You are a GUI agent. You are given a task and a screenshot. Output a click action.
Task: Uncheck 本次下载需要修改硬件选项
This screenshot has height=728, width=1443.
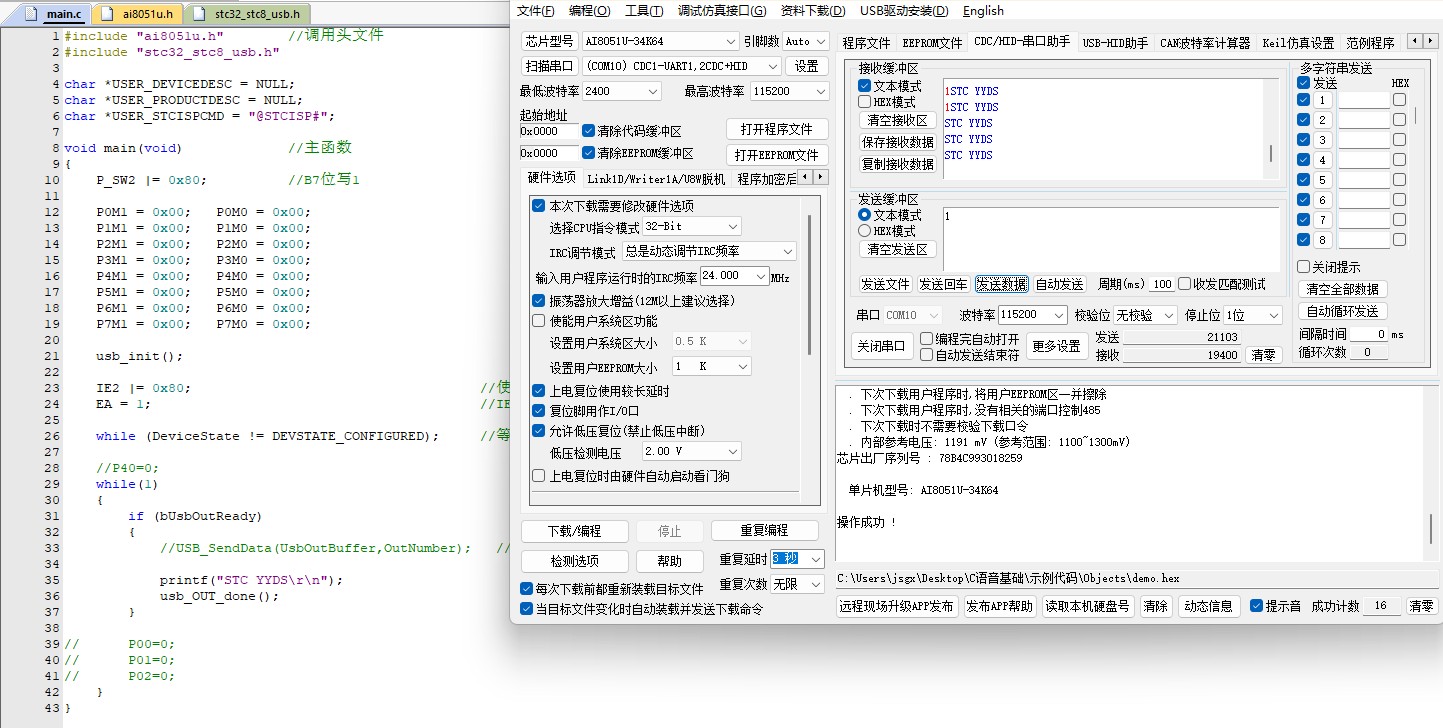point(539,206)
